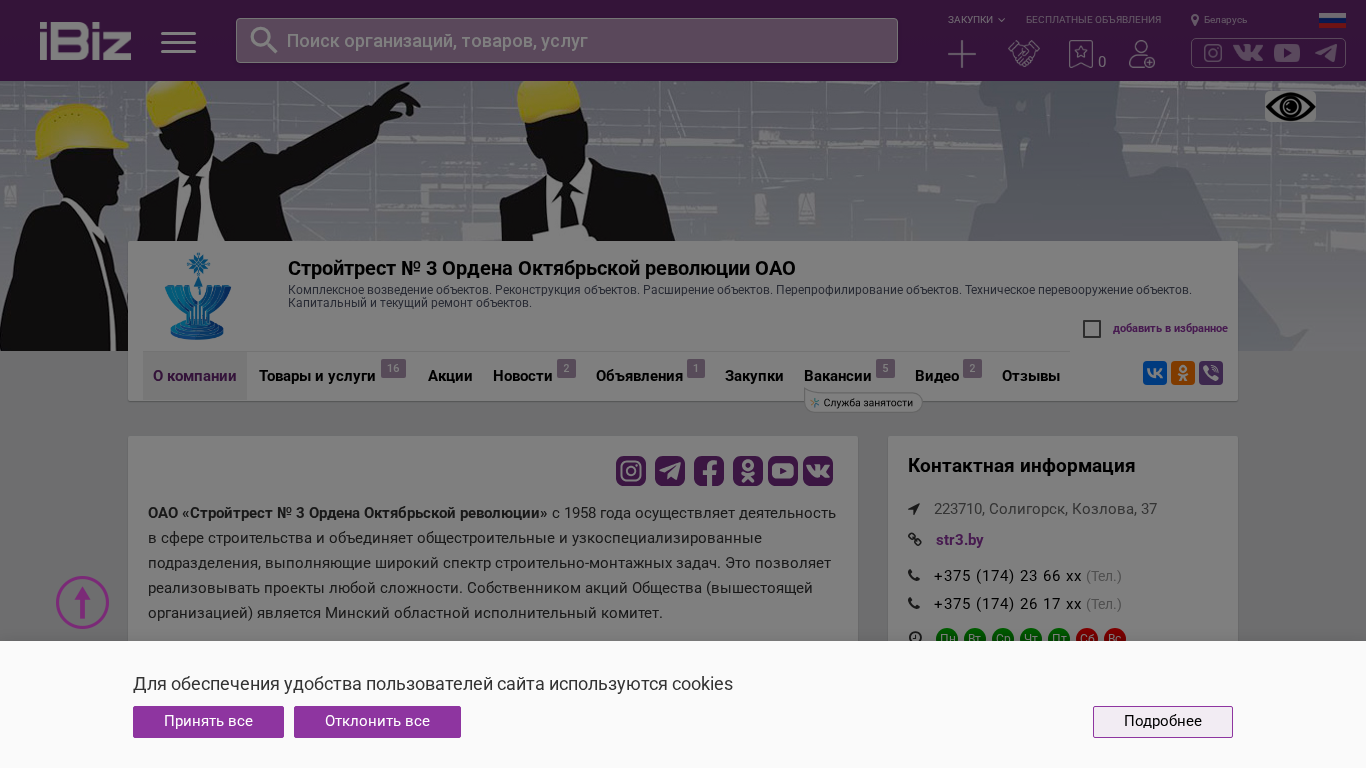Accept all cookies with Принять все
This screenshot has width=1366, height=768.
208,722
